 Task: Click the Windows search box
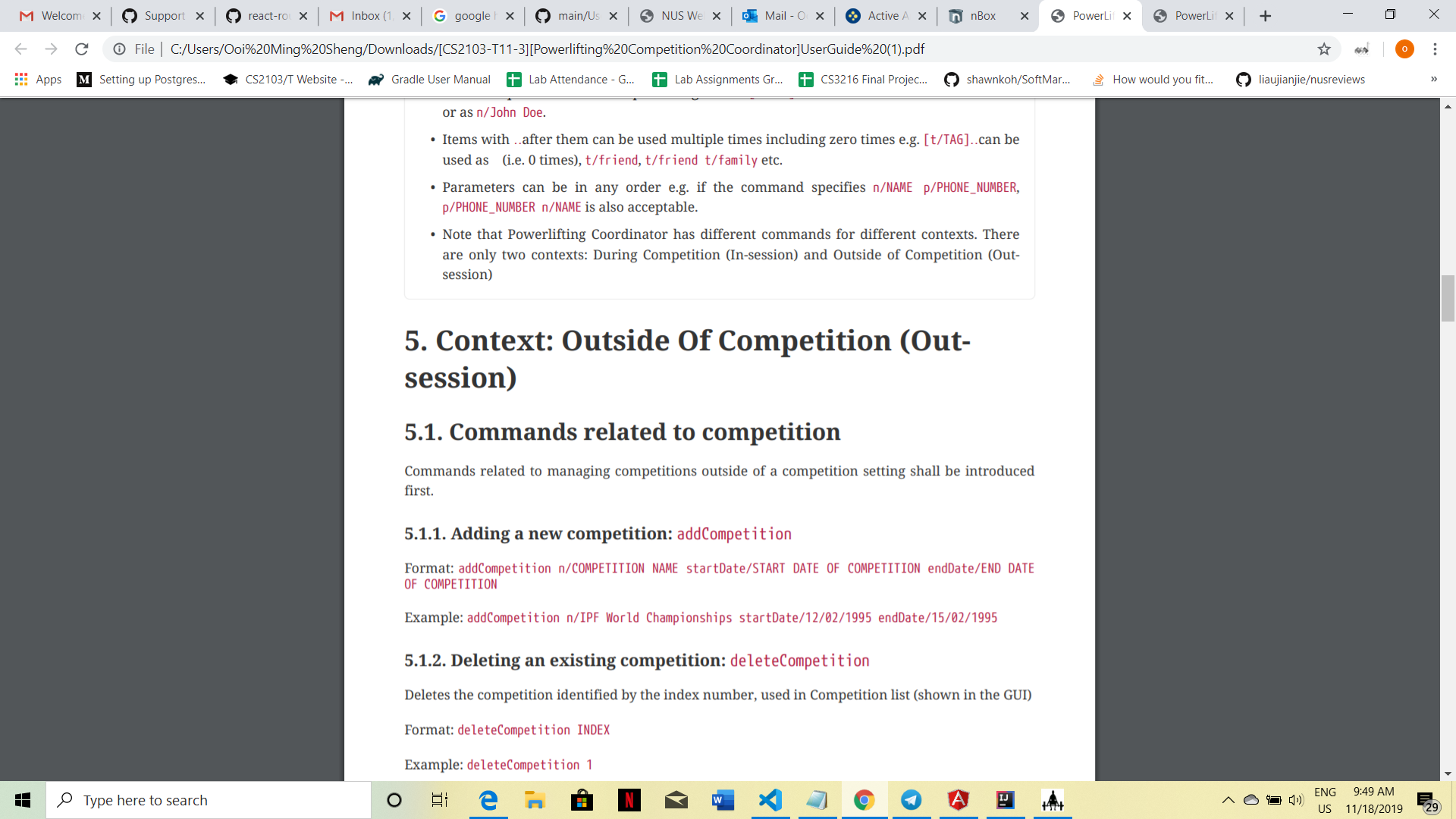coord(209,800)
